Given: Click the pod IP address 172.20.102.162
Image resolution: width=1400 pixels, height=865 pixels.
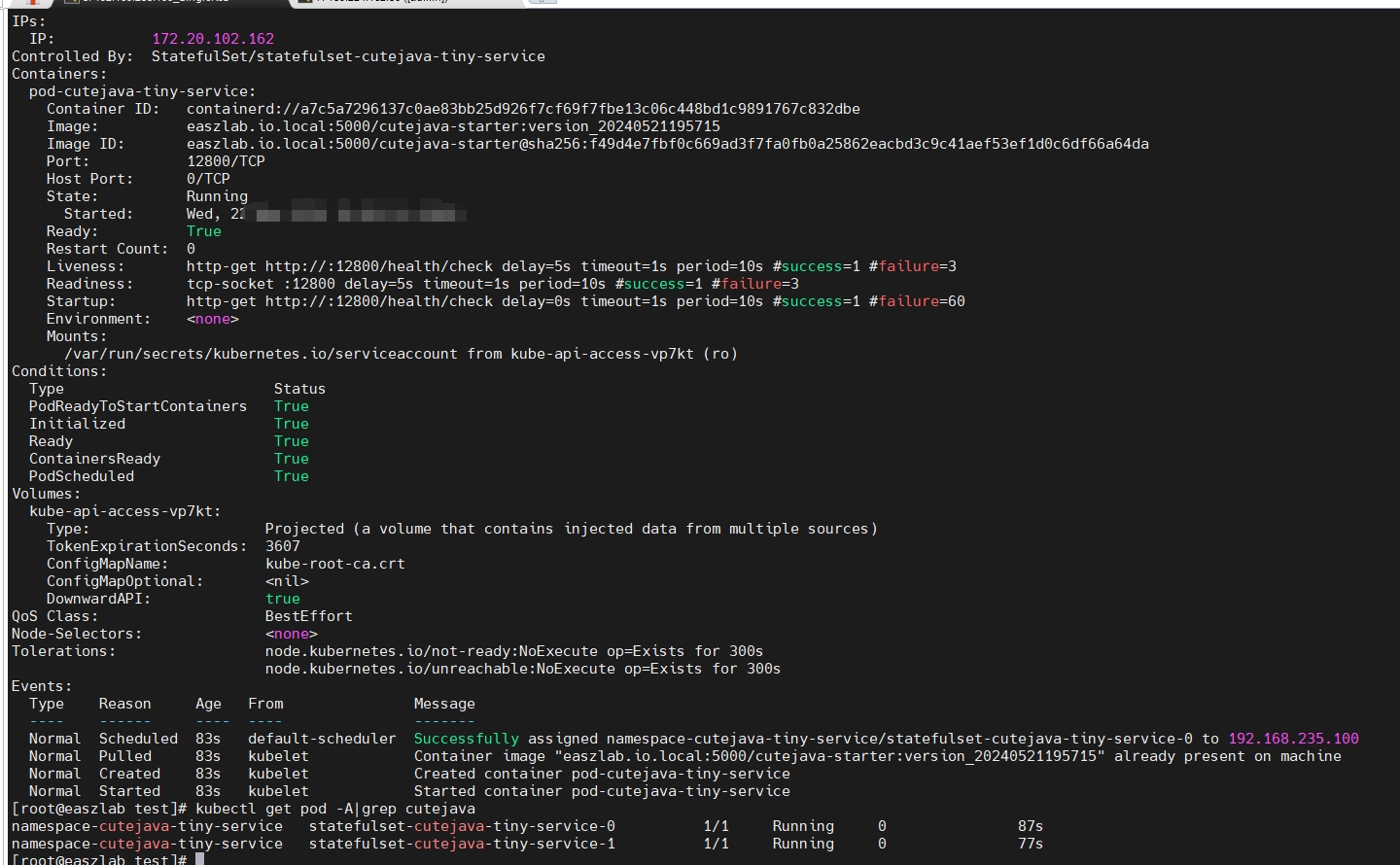Looking at the screenshot, I should coord(213,39).
